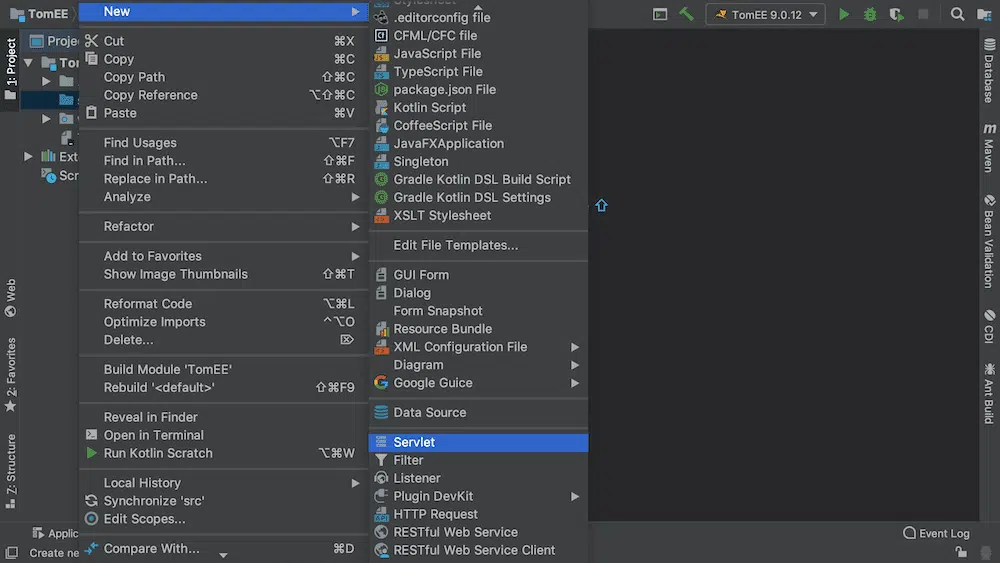Image resolution: width=1000 pixels, height=563 pixels.
Task: Expand the External Libraries tree node
Action: [x=29, y=157]
